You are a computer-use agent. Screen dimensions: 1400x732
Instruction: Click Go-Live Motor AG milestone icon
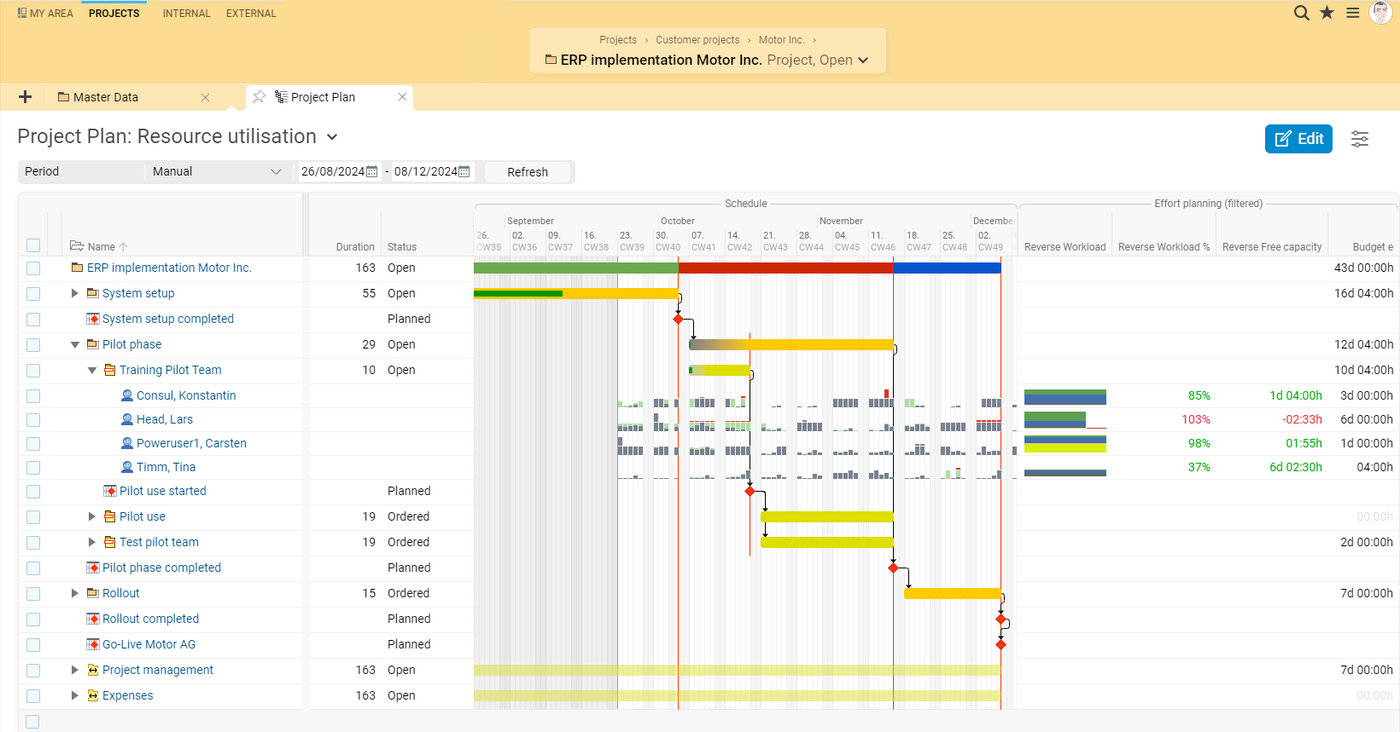93,645
